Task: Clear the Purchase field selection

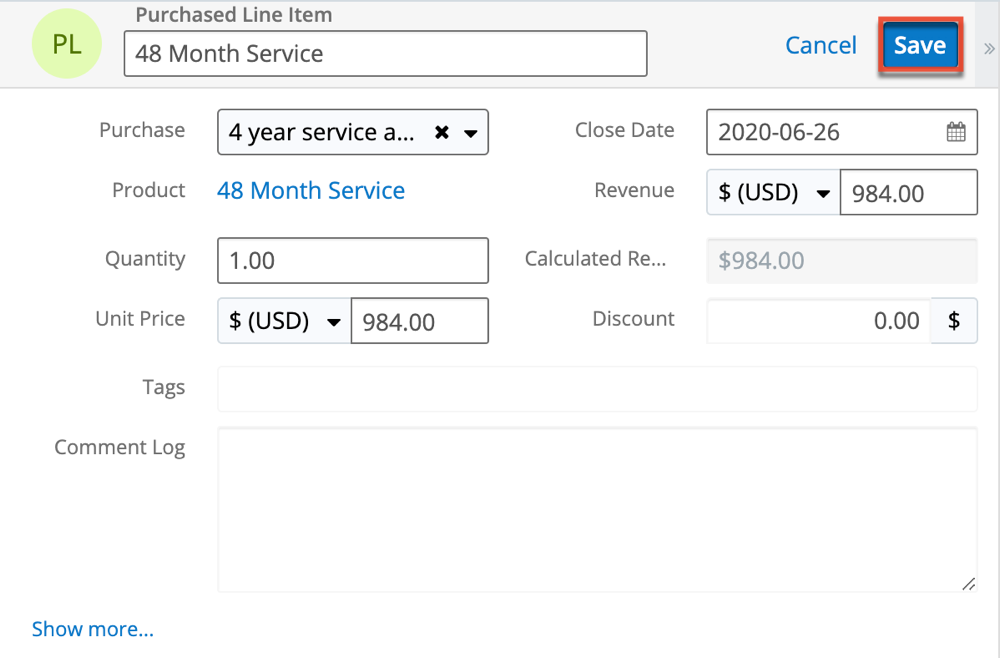Action: pos(441,132)
